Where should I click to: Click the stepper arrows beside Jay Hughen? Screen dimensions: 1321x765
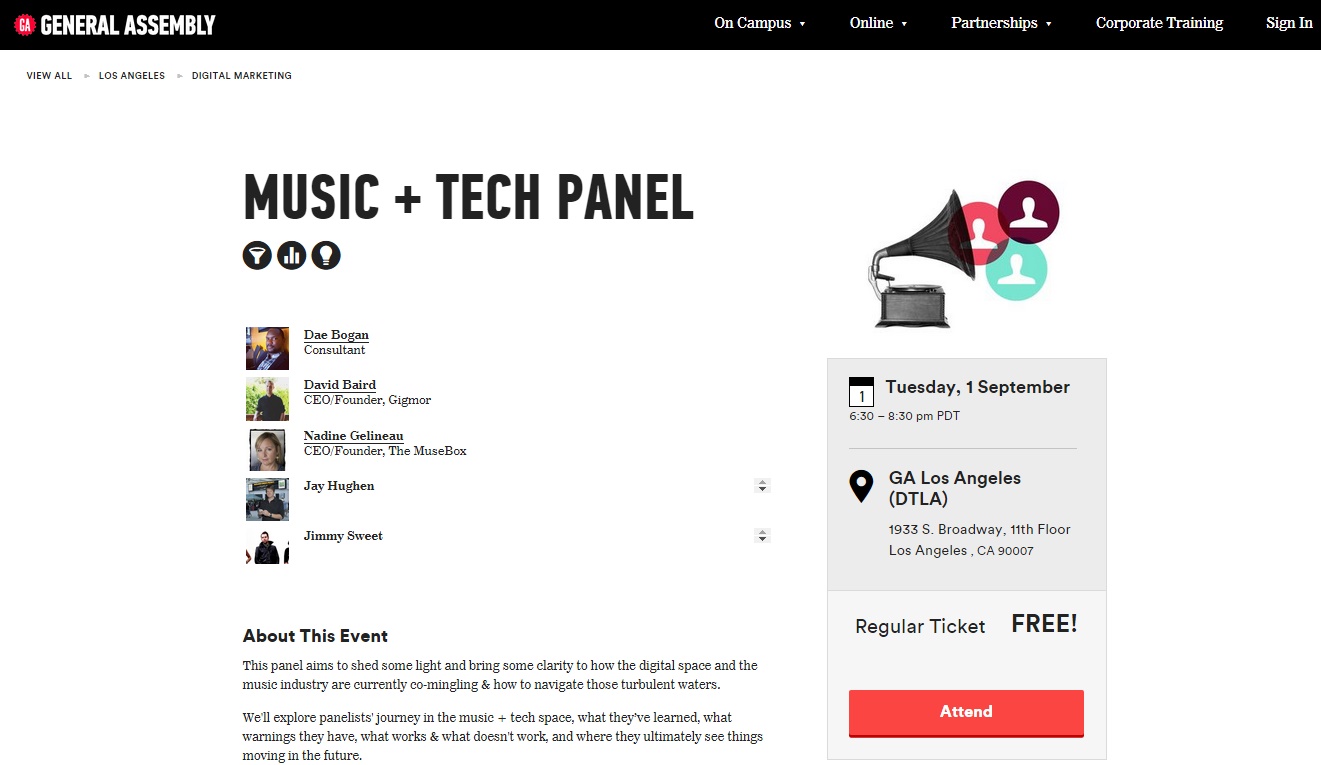pyautogui.click(x=762, y=486)
